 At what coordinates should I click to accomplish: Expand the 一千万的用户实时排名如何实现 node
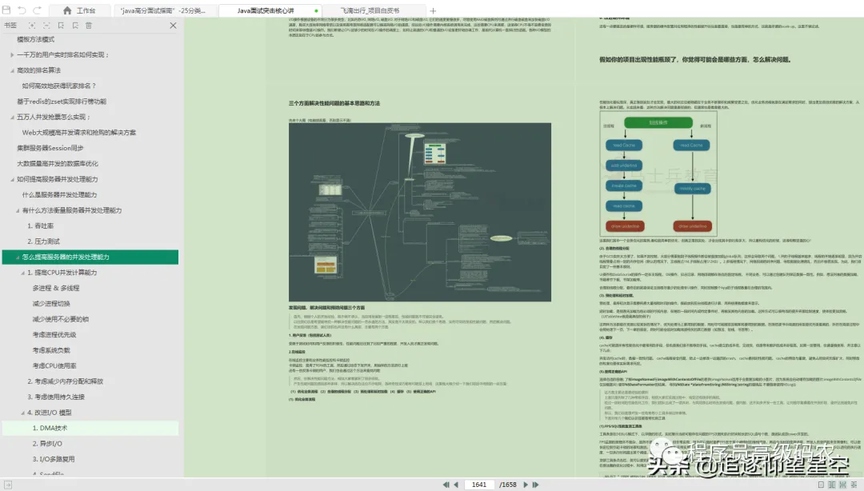pos(12,55)
